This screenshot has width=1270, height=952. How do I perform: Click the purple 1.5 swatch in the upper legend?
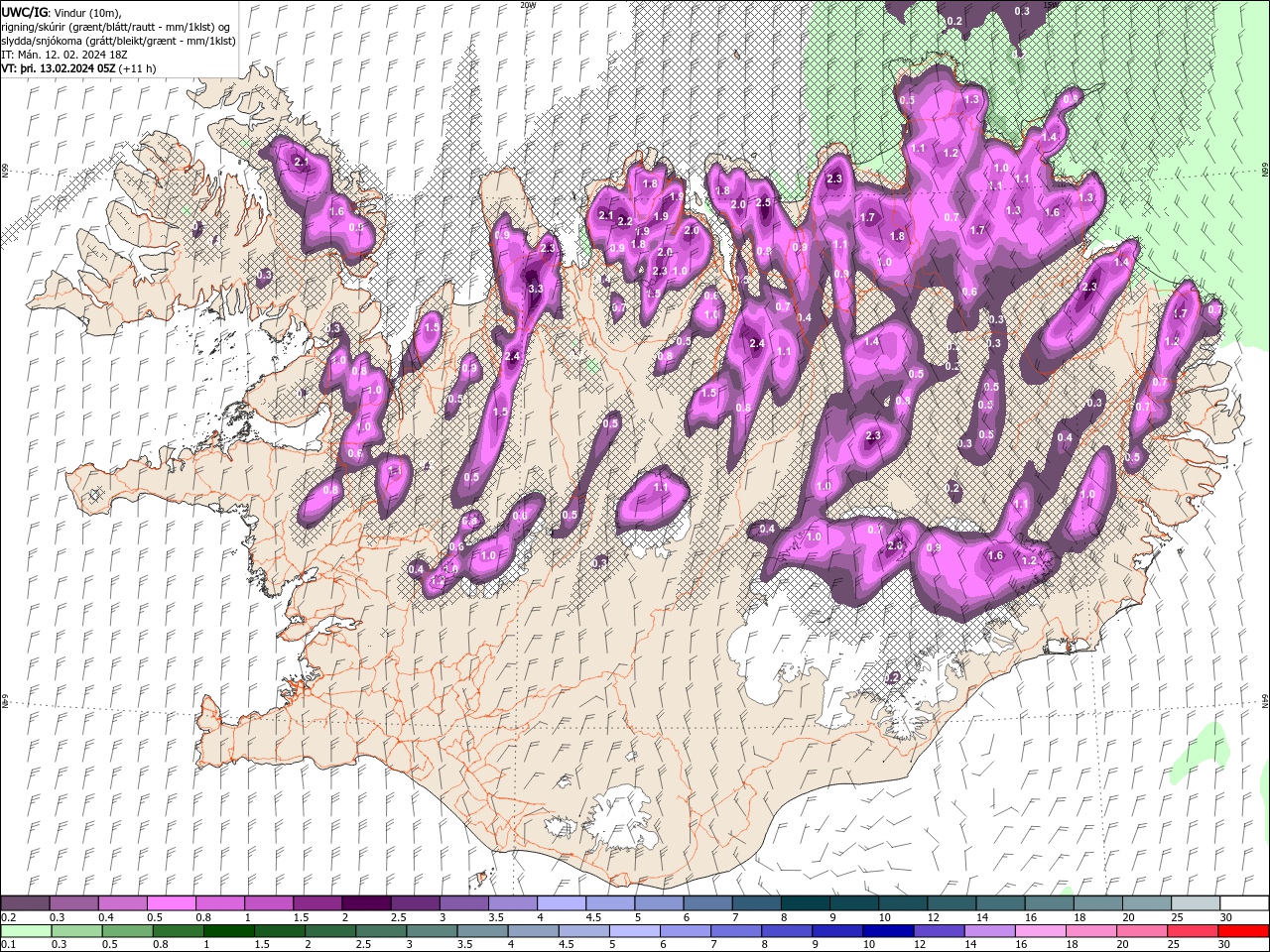click(x=317, y=903)
